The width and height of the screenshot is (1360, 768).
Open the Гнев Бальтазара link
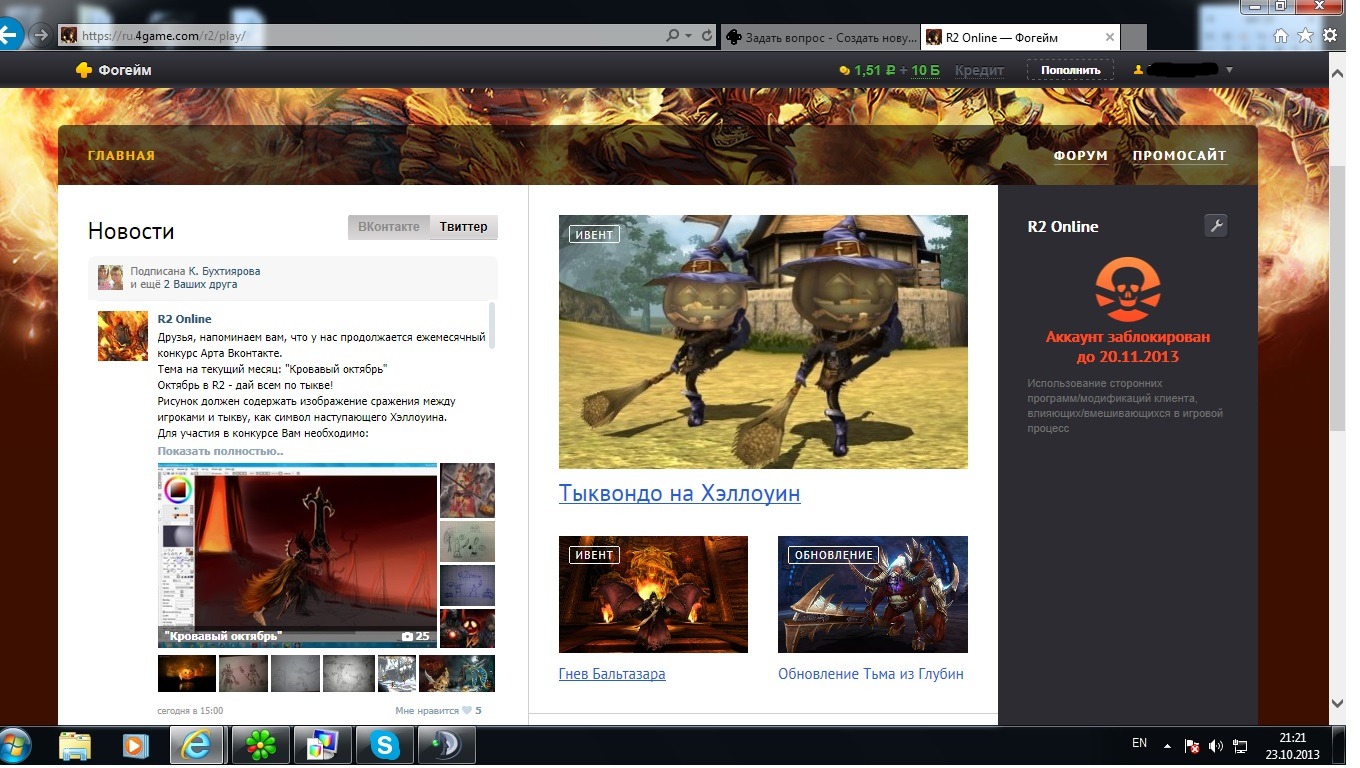[x=612, y=674]
